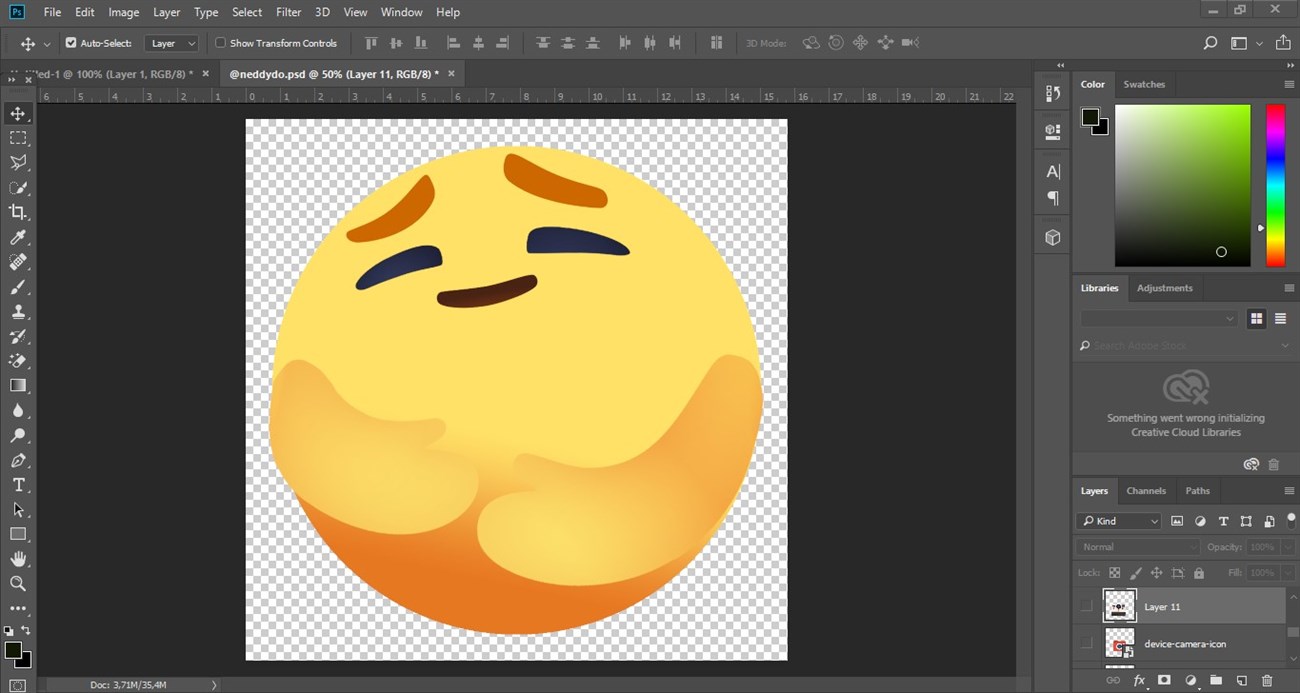
Task: Open the Image menu
Action: coord(124,12)
